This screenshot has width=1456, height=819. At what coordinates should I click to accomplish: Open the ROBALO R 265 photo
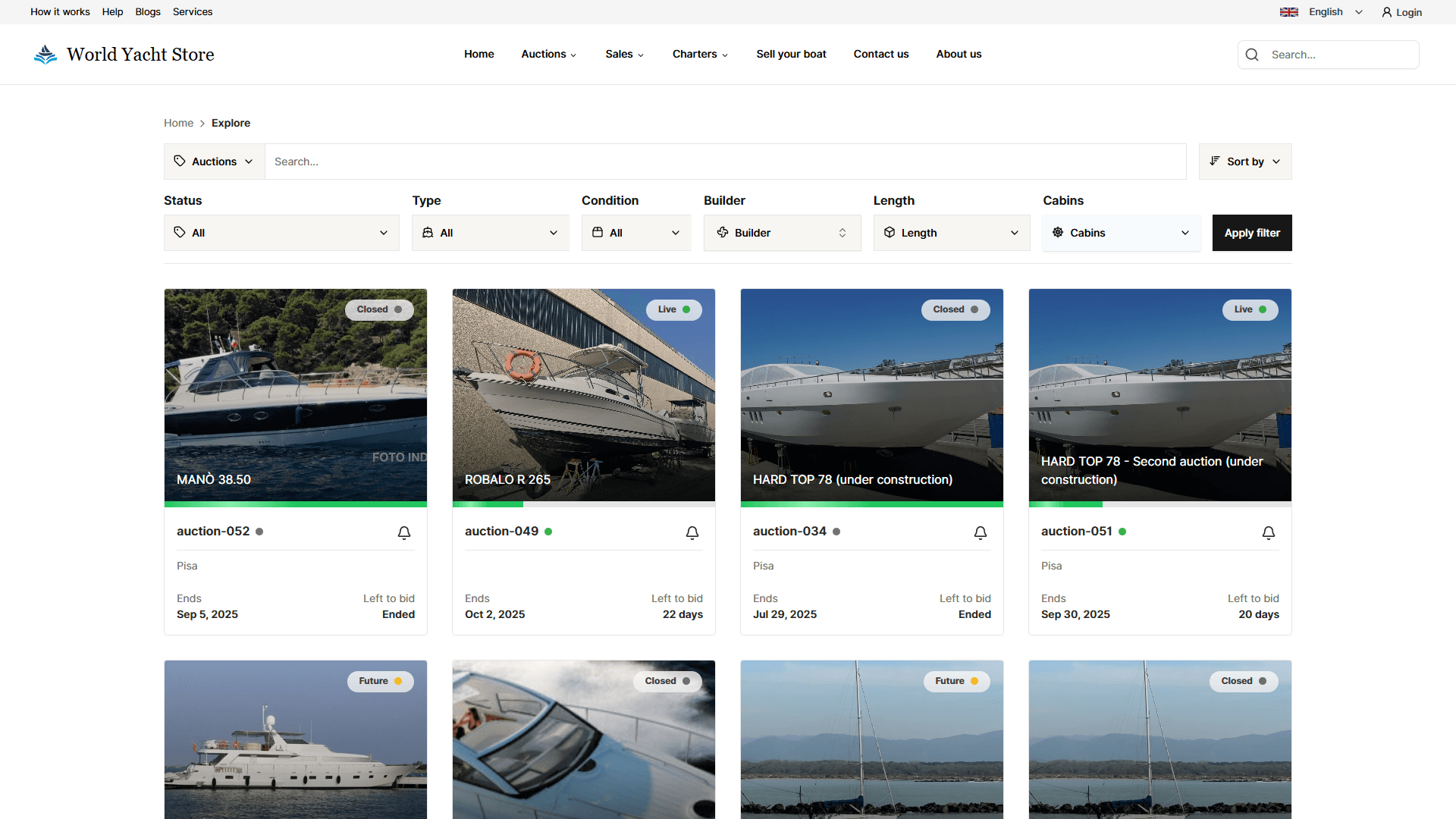pos(584,395)
